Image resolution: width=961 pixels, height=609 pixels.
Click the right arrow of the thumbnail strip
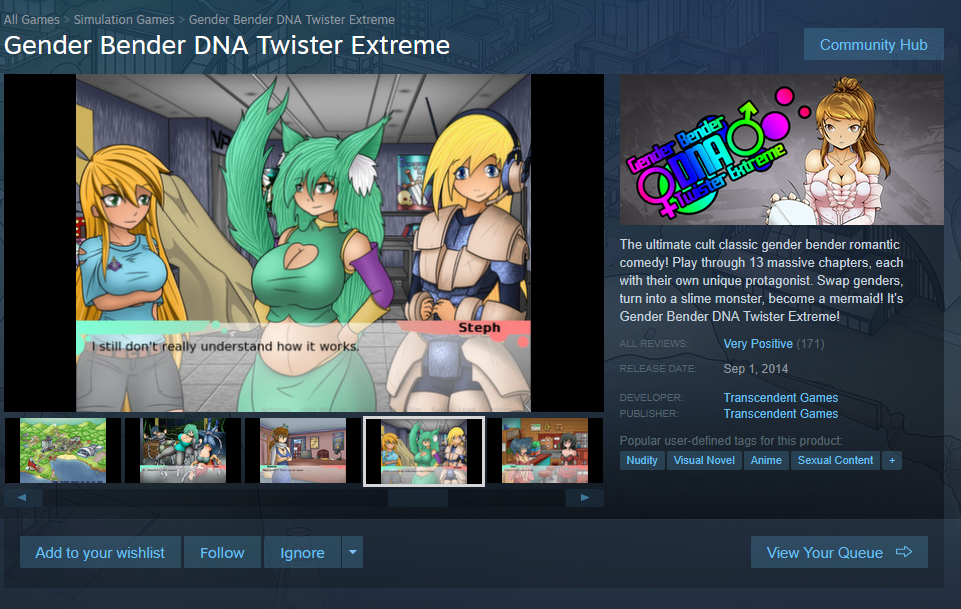(585, 497)
